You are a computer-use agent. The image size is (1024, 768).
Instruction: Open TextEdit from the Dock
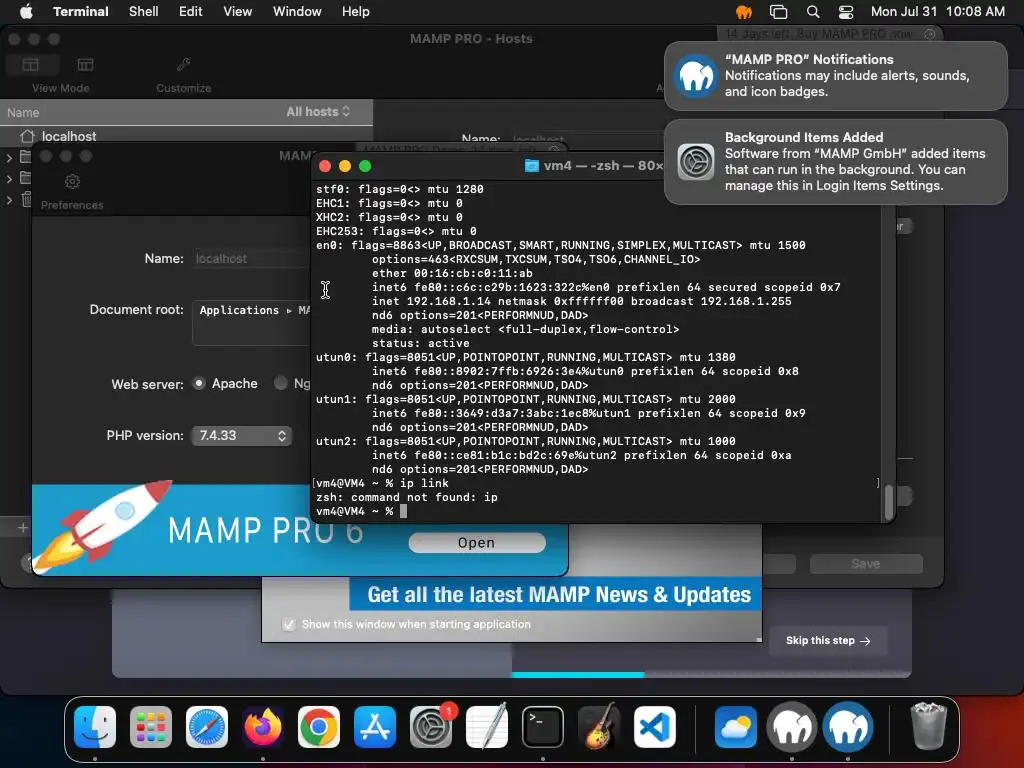pos(487,727)
